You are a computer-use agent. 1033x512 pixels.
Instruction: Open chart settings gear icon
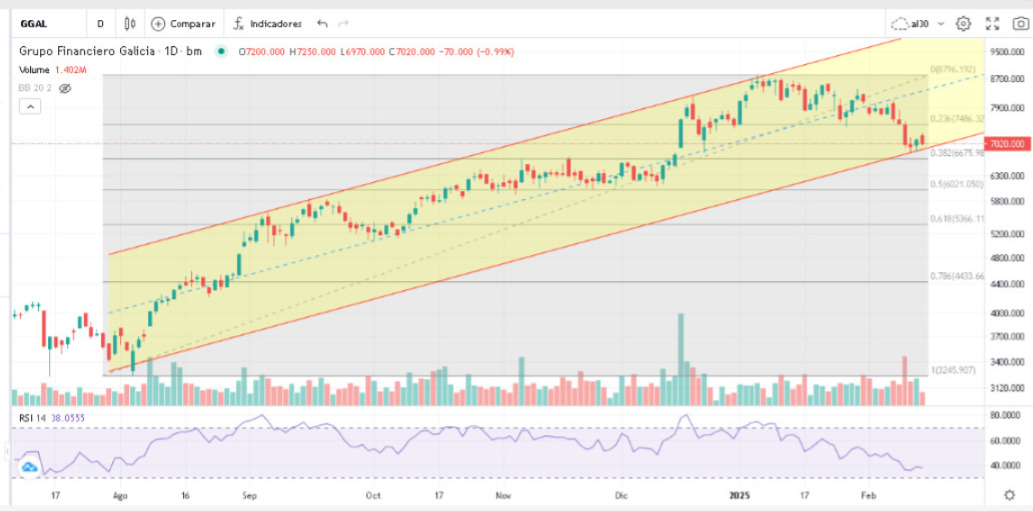tap(963, 23)
